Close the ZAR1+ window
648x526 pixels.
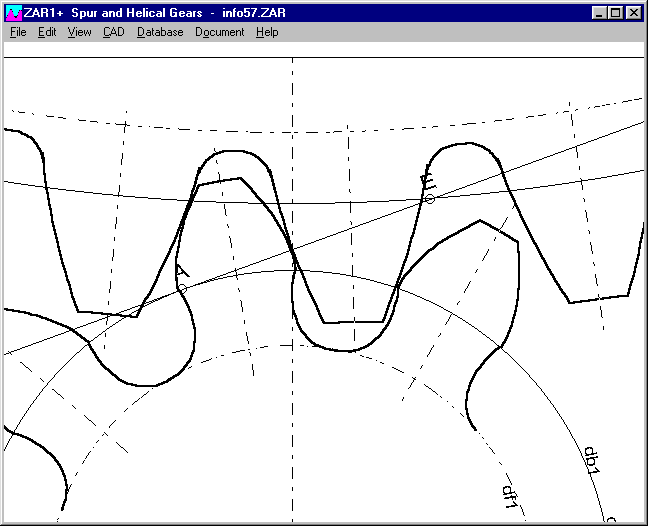(634, 13)
